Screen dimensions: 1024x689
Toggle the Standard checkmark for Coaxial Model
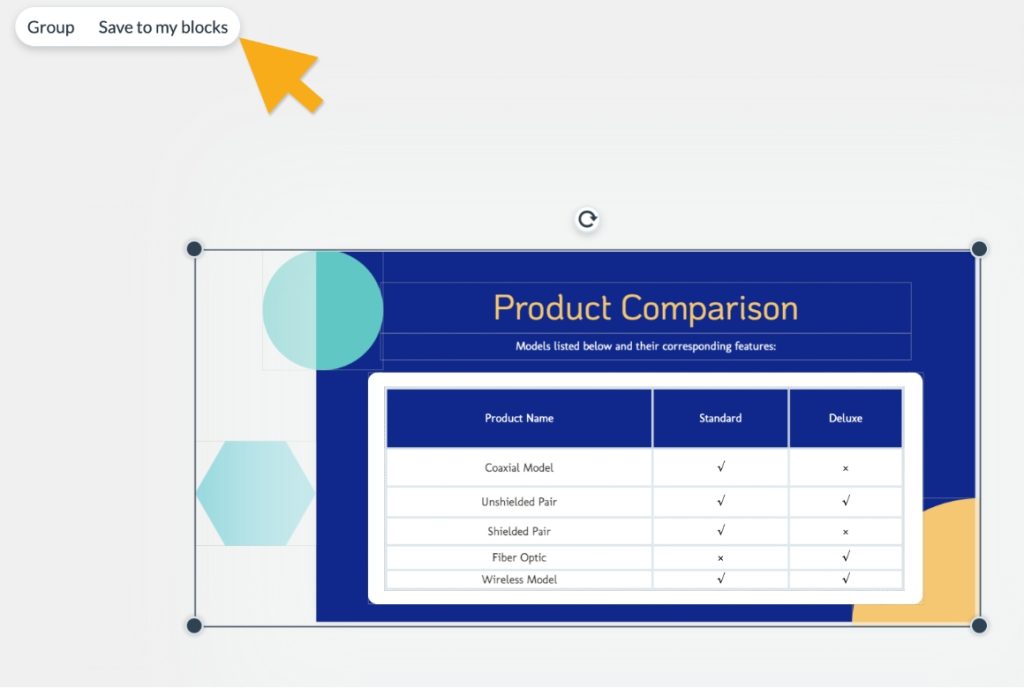click(x=719, y=467)
